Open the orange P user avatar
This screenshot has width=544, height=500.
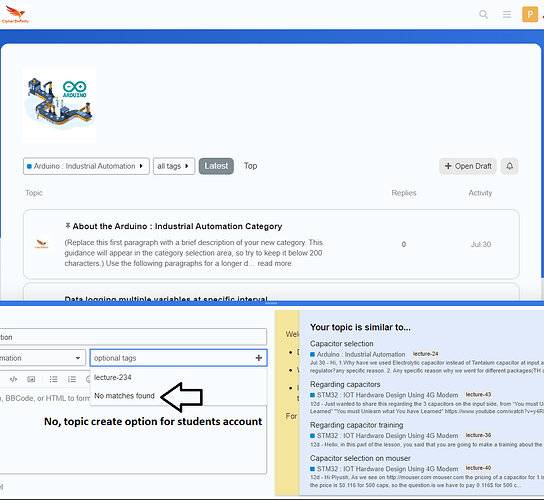point(530,15)
